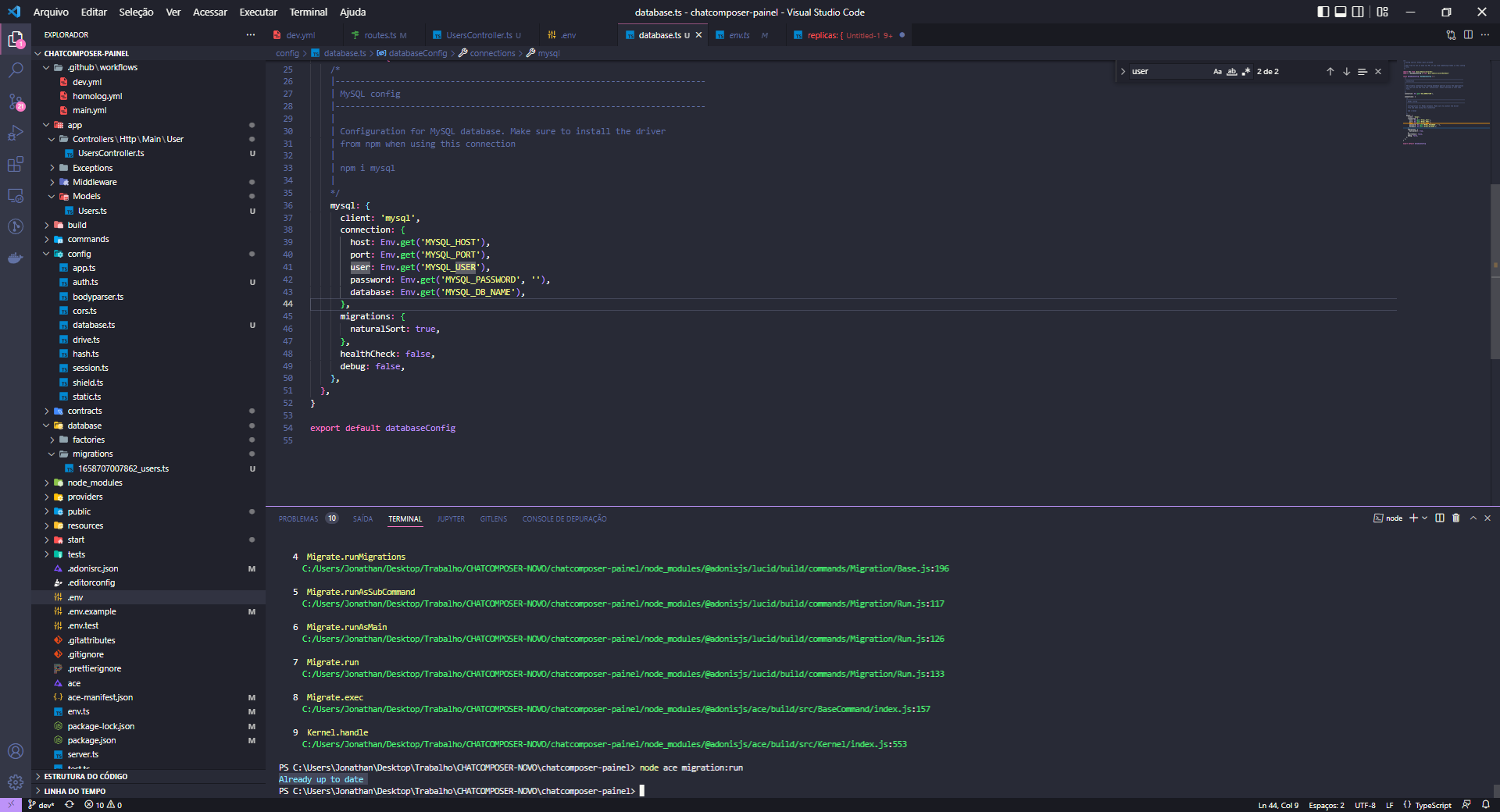The image size is (1500, 812).
Task: Close the terminal panel
Action: tap(1487, 518)
